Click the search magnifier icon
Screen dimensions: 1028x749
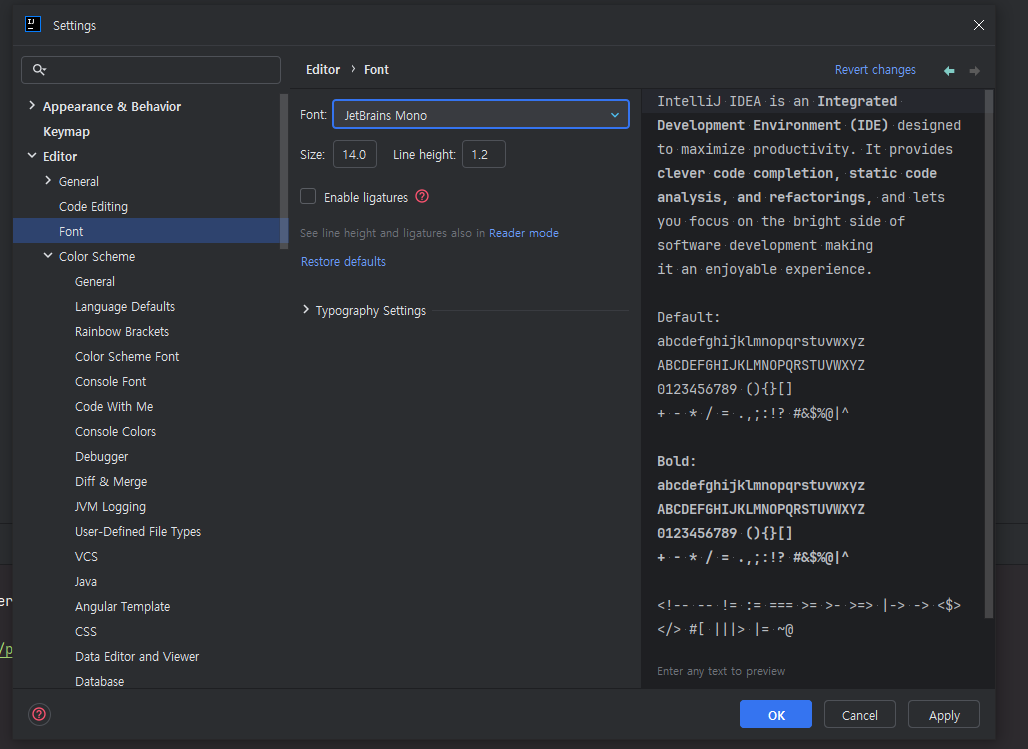coord(39,70)
